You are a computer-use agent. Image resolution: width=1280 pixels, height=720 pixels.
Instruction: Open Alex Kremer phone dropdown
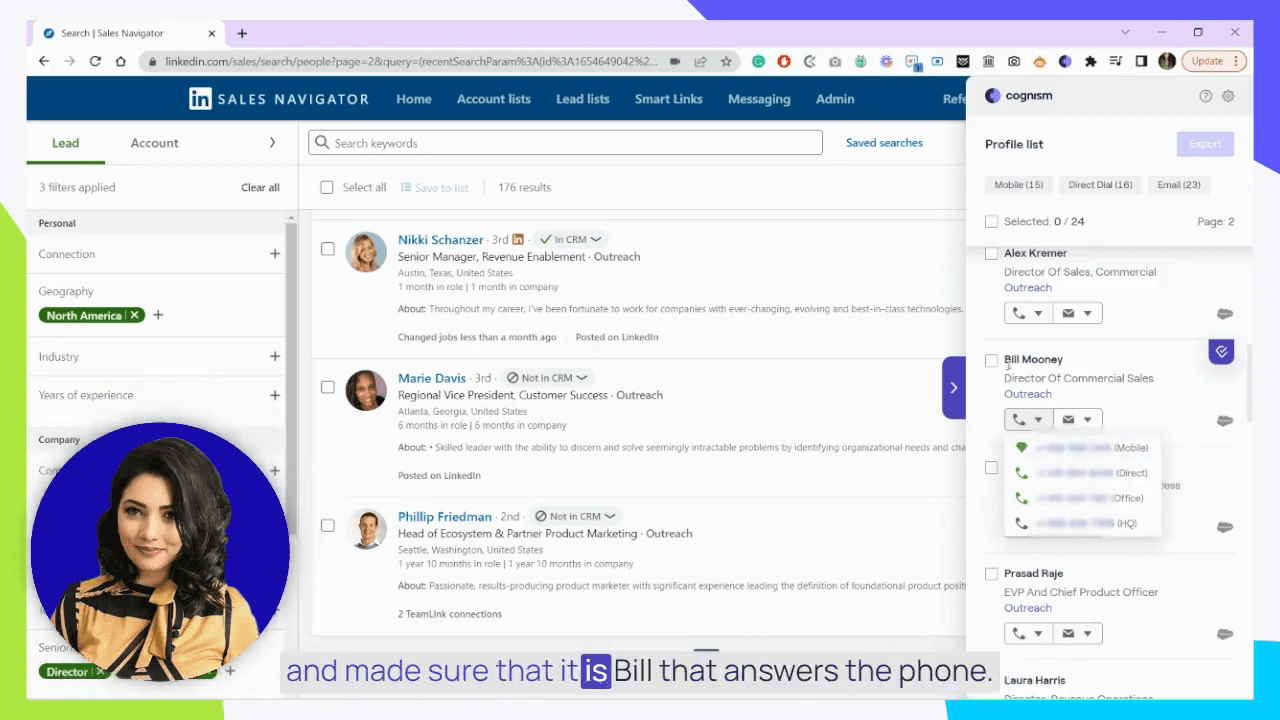coord(1028,313)
